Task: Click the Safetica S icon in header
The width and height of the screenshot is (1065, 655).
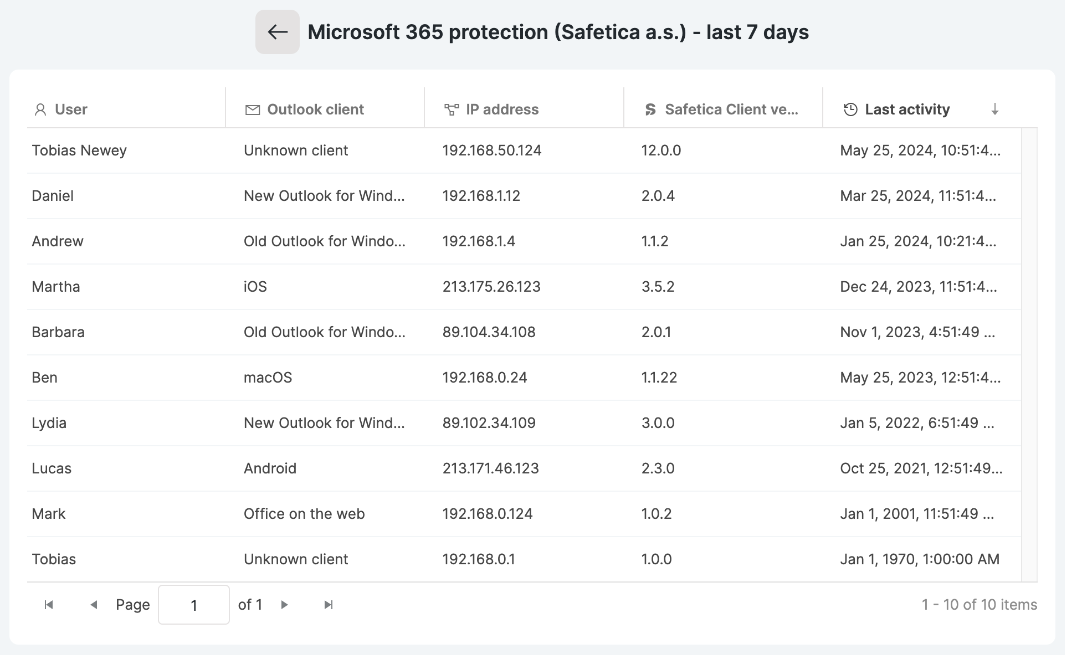Action: (650, 109)
